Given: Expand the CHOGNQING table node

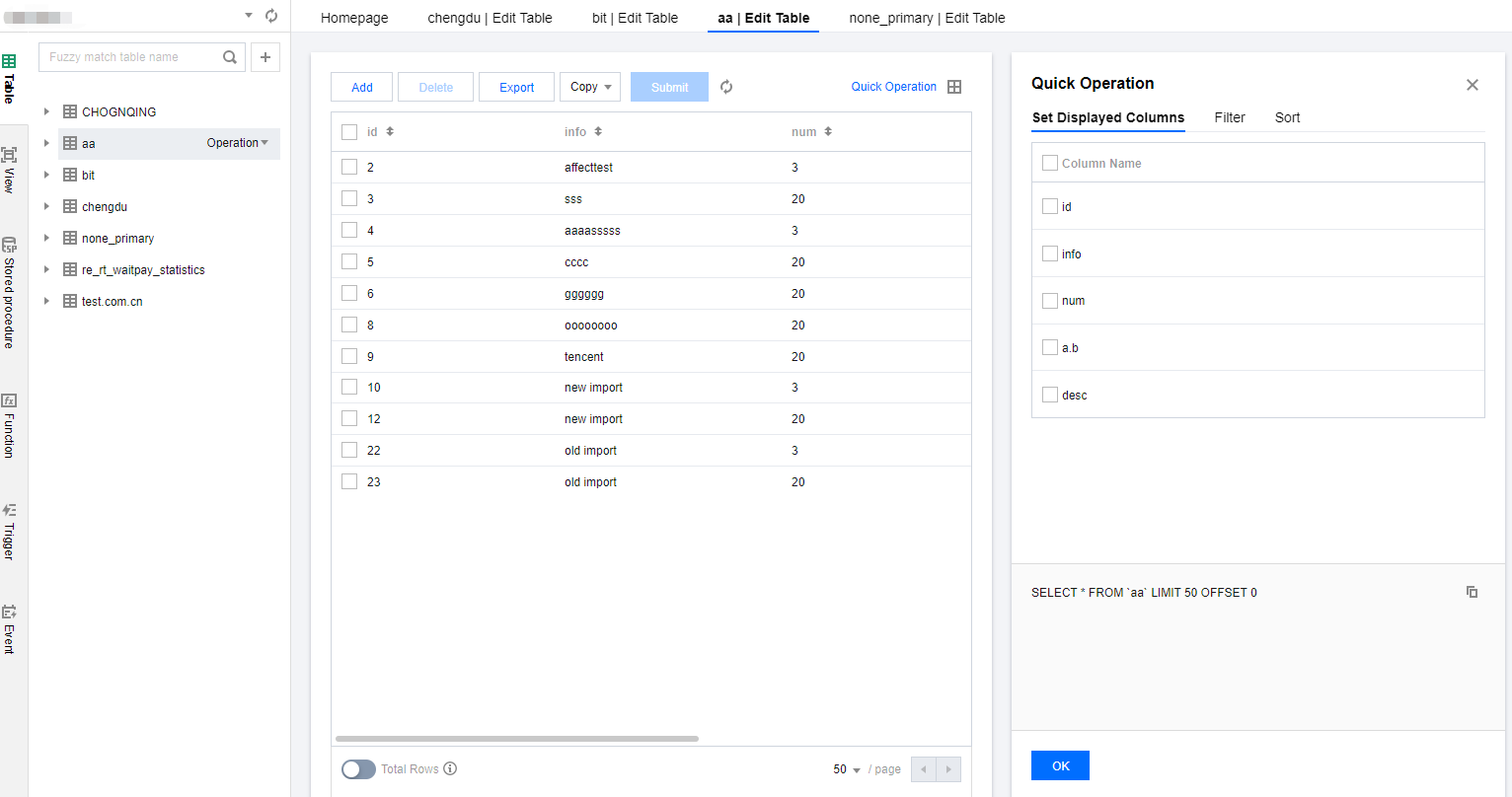Looking at the screenshot, I should pos(46,111).
